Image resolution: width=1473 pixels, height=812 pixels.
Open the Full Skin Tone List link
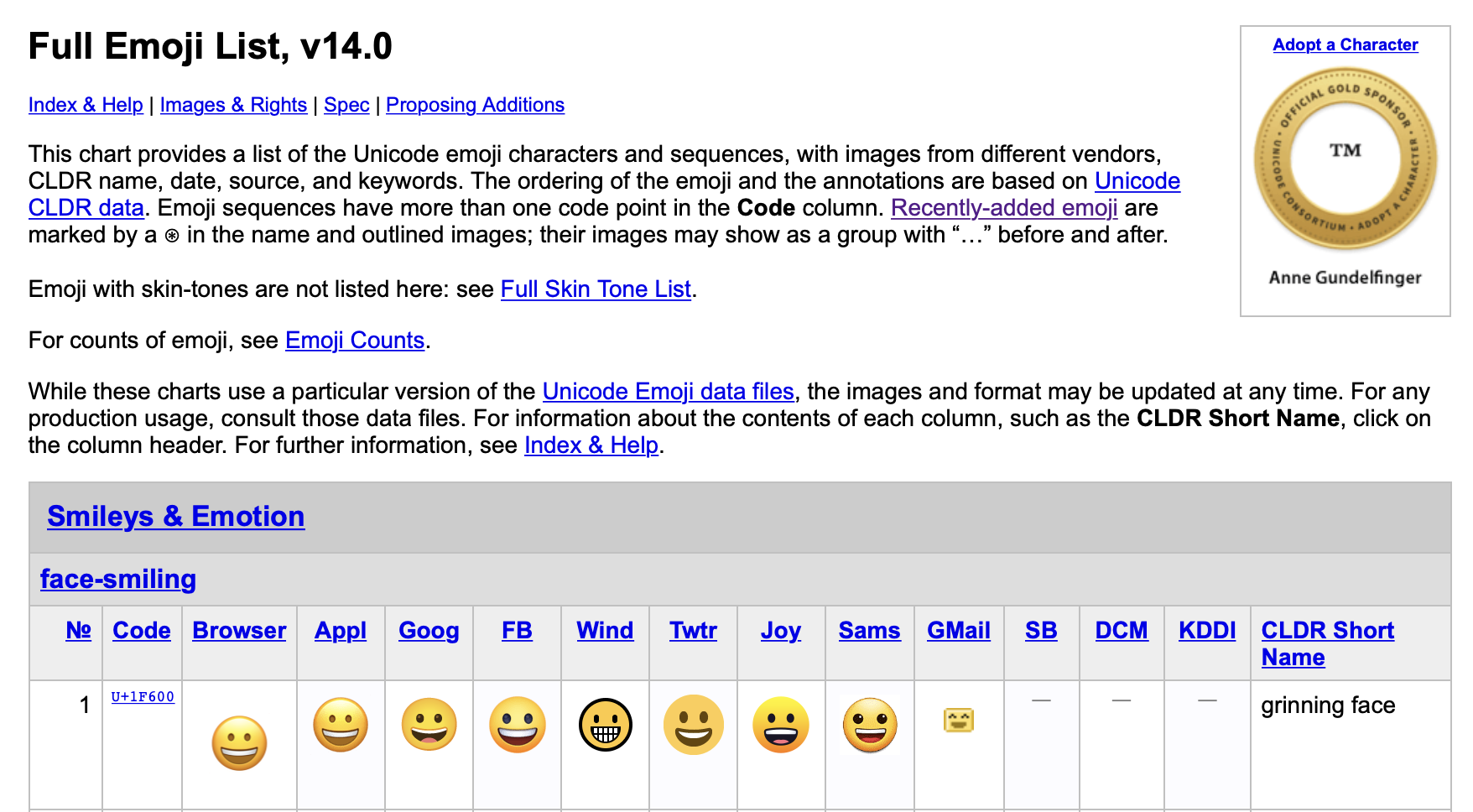(596, 289)
